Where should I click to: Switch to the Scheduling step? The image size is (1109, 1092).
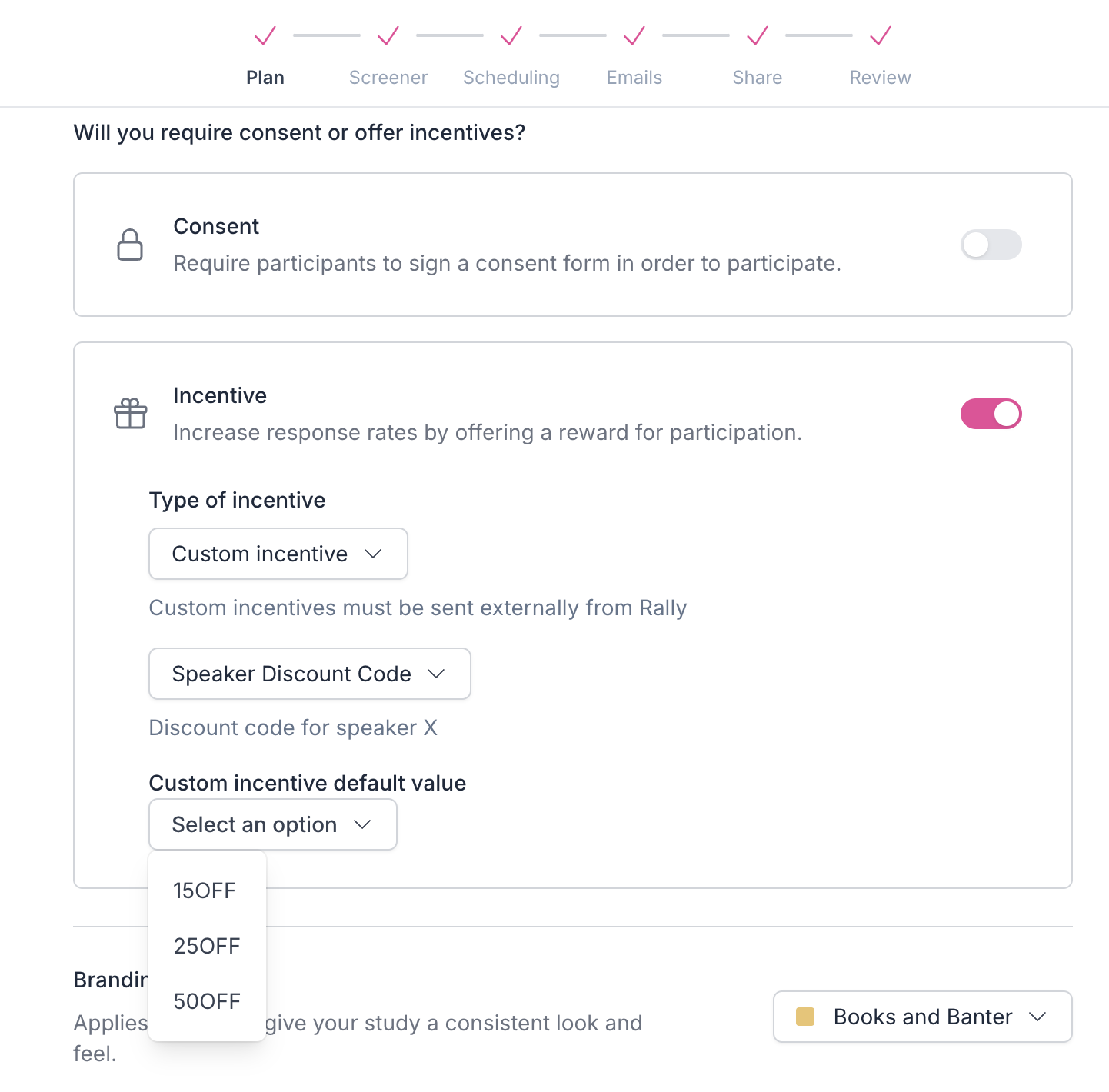click(x=511, y=78)
